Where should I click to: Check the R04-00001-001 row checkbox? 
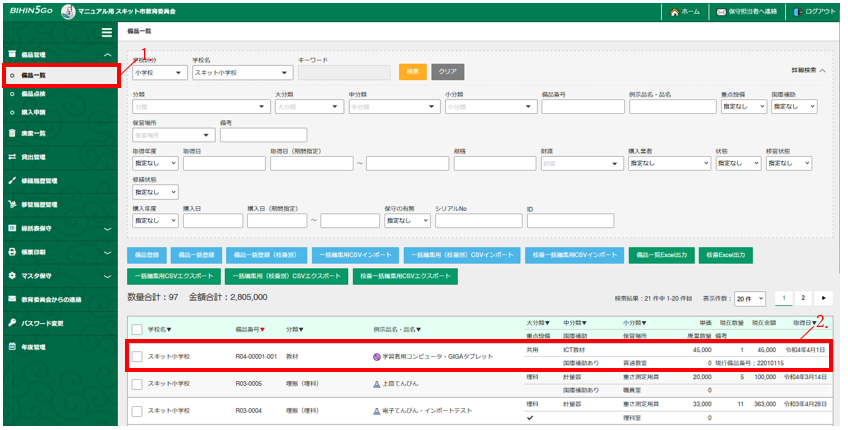pyautogui.click(x=137, y=356)
